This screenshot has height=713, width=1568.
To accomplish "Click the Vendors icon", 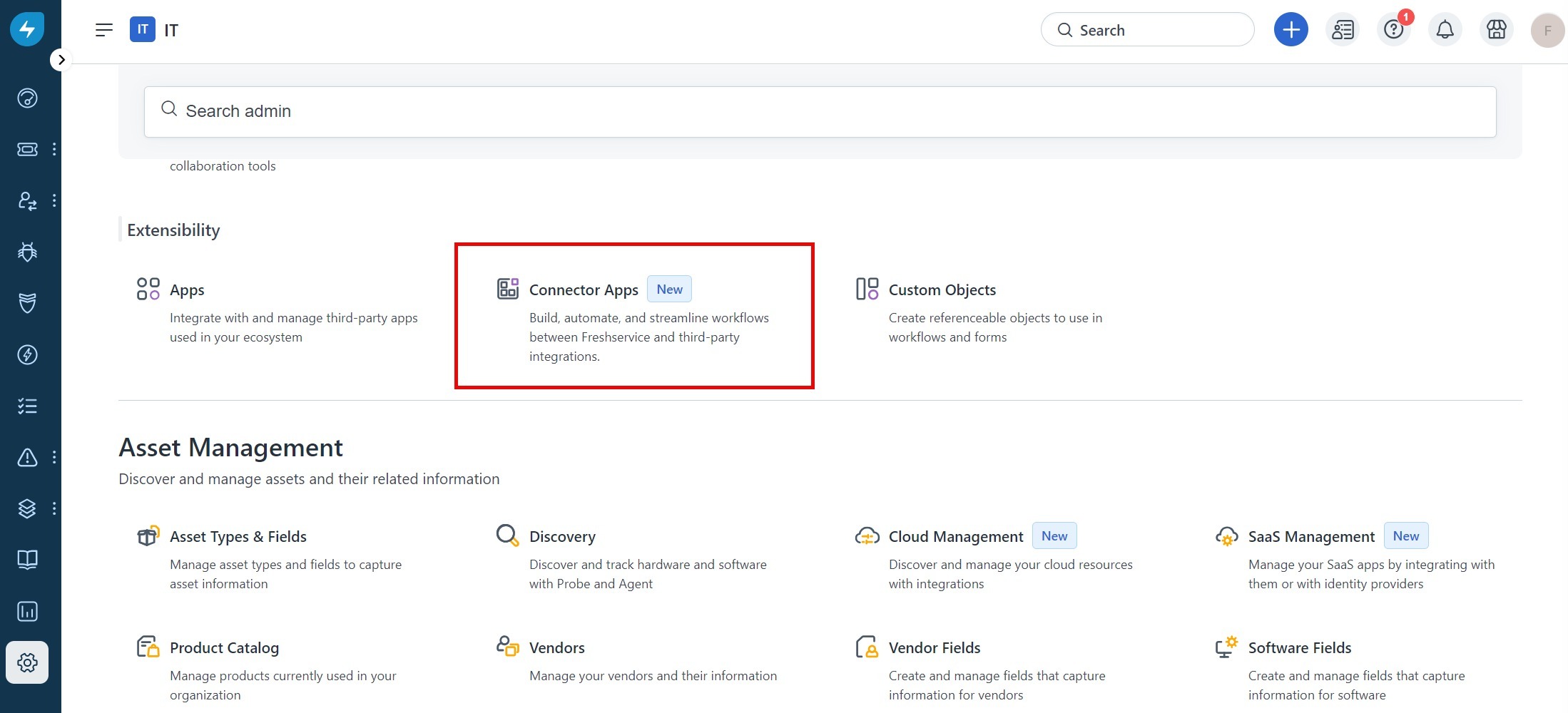I will [x=508, y=647].
